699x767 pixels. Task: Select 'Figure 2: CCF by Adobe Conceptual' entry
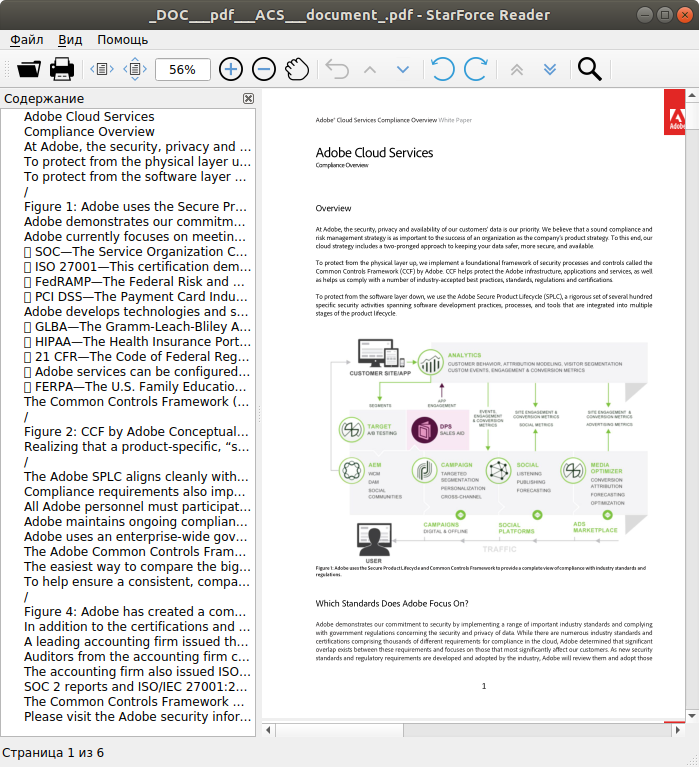(x=136, y=432)
